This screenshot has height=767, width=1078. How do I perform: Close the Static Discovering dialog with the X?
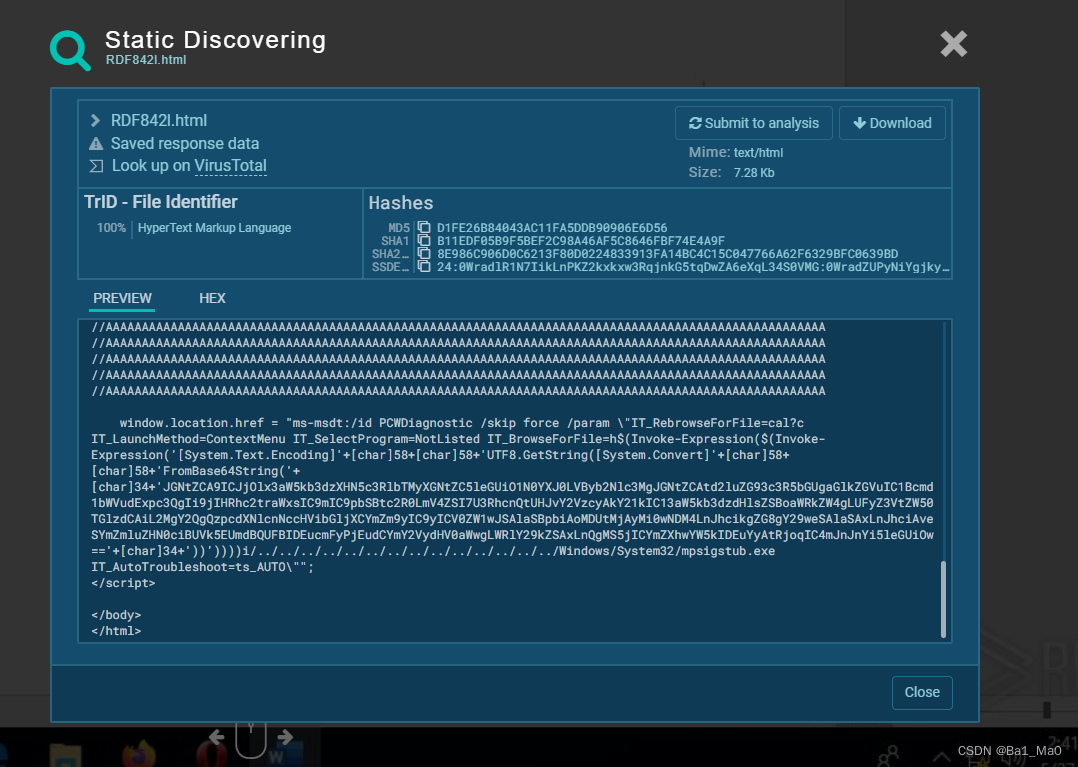[x=954, y=44]
